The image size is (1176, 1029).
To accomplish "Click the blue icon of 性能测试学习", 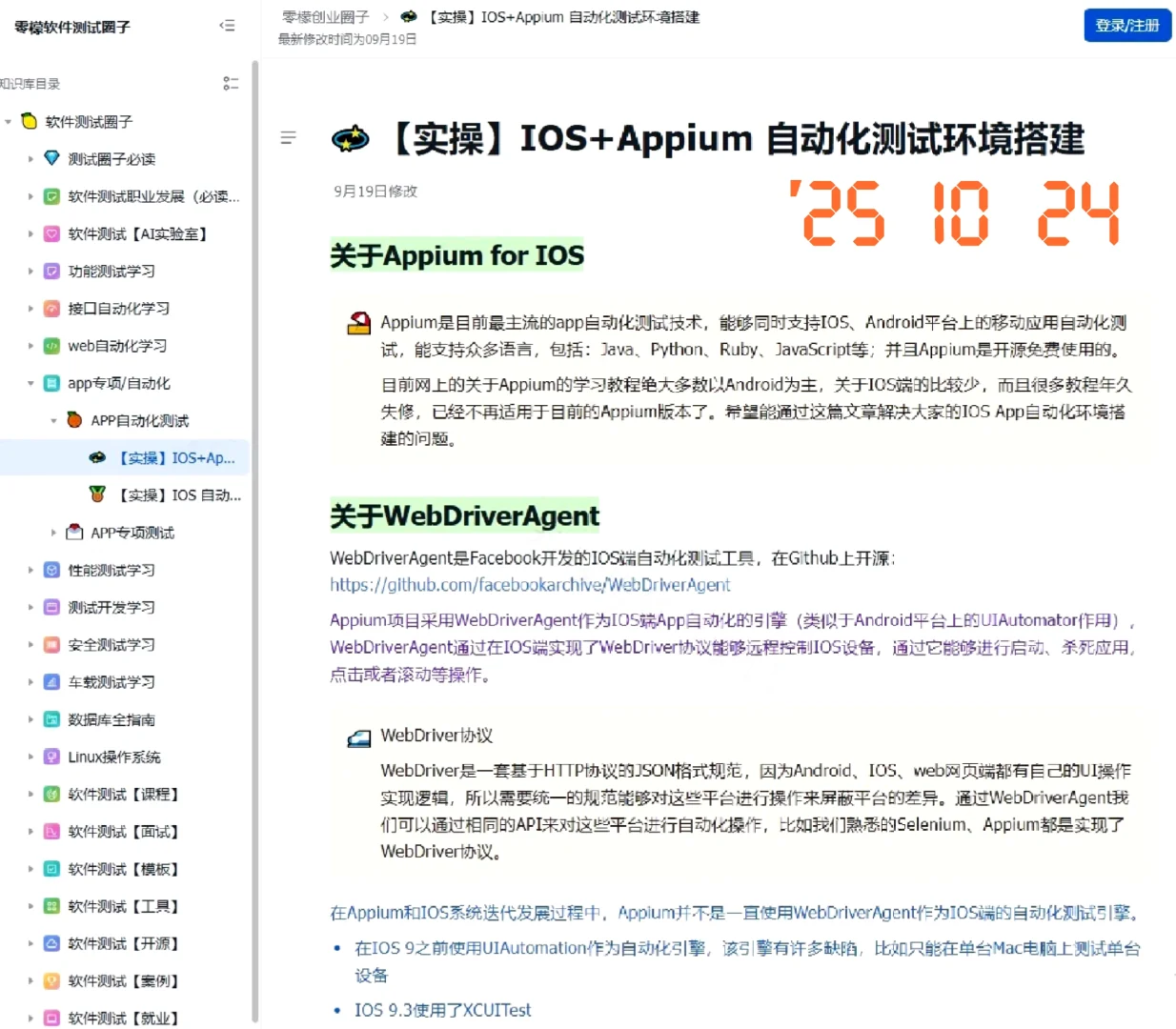I will click(52, 570).
